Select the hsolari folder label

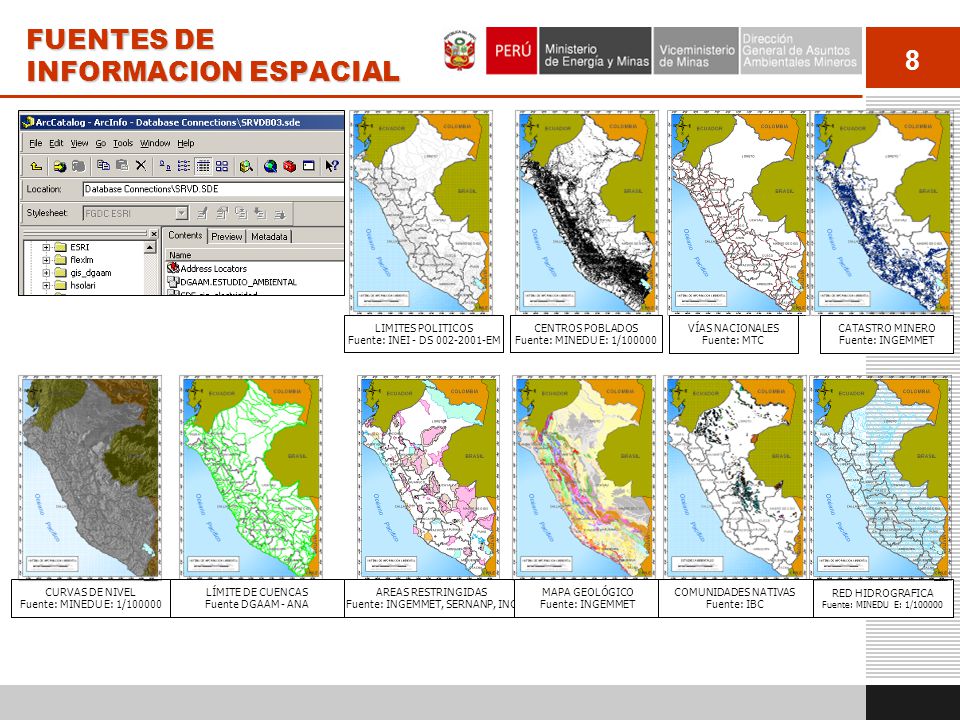click(83, 285)
